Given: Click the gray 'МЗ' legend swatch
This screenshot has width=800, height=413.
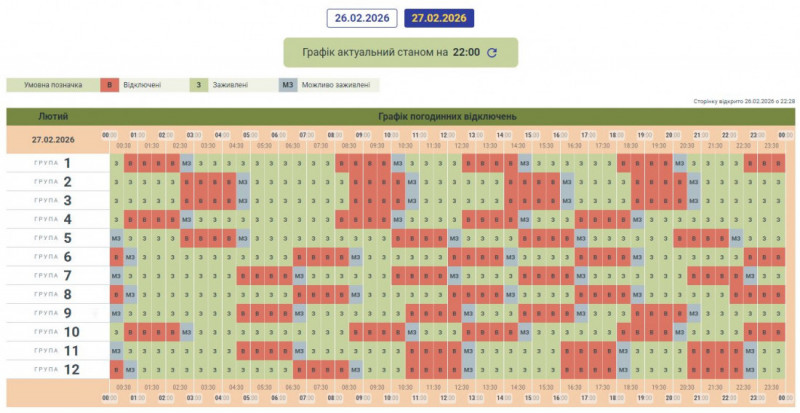Looking at the screenshot, I should point(288,85).
